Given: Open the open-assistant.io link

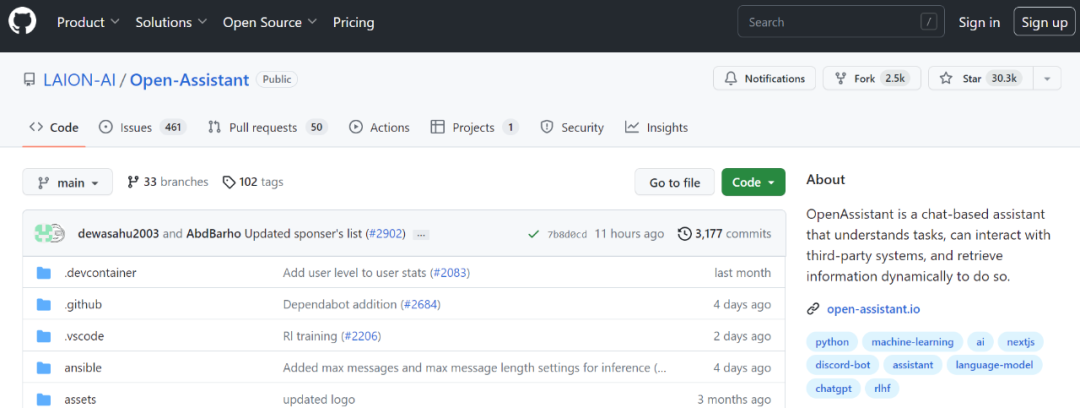Looking at the screenshot, I should [873, 309].
